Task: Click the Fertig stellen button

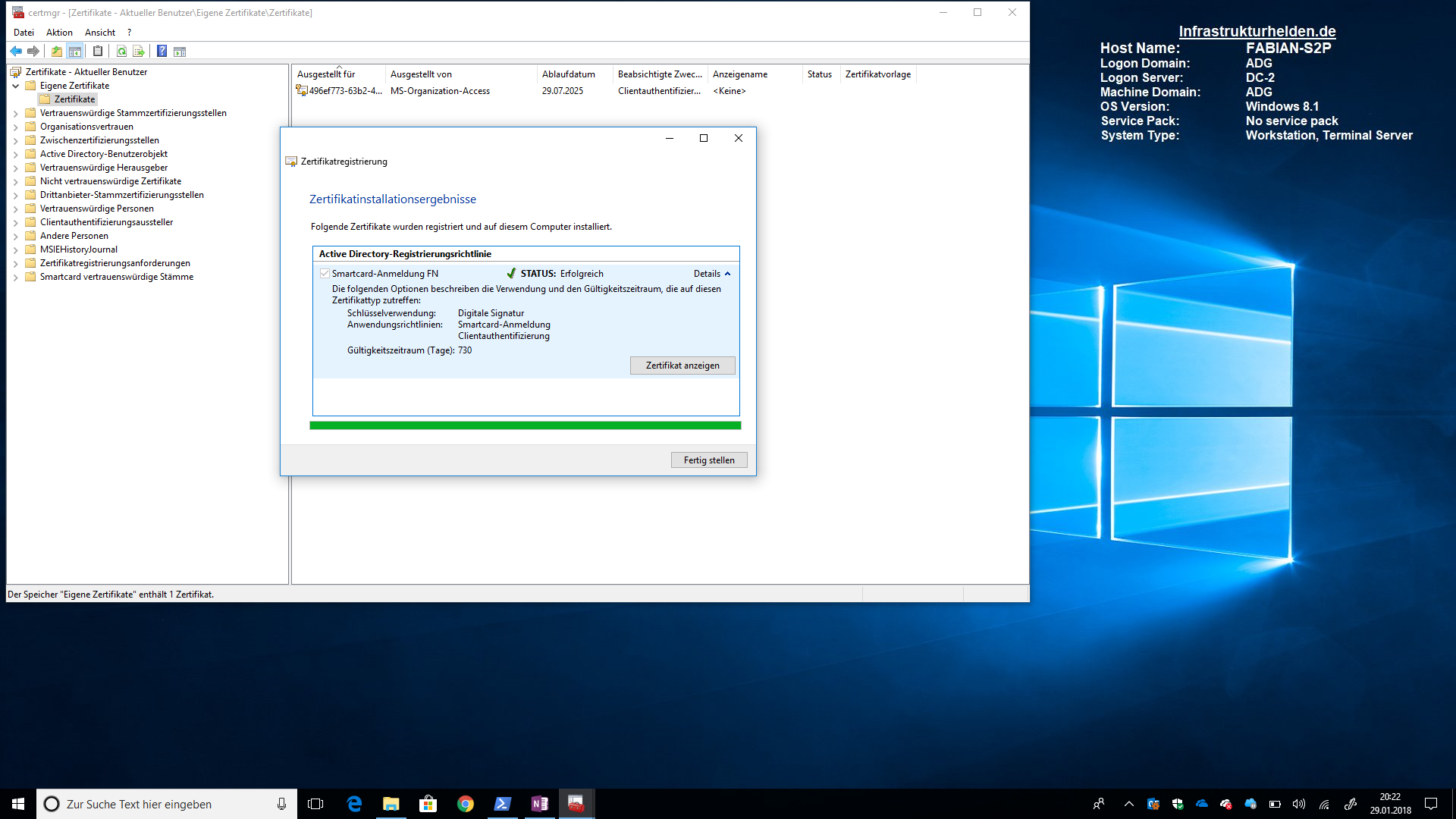Action: (x=708, y=460)
